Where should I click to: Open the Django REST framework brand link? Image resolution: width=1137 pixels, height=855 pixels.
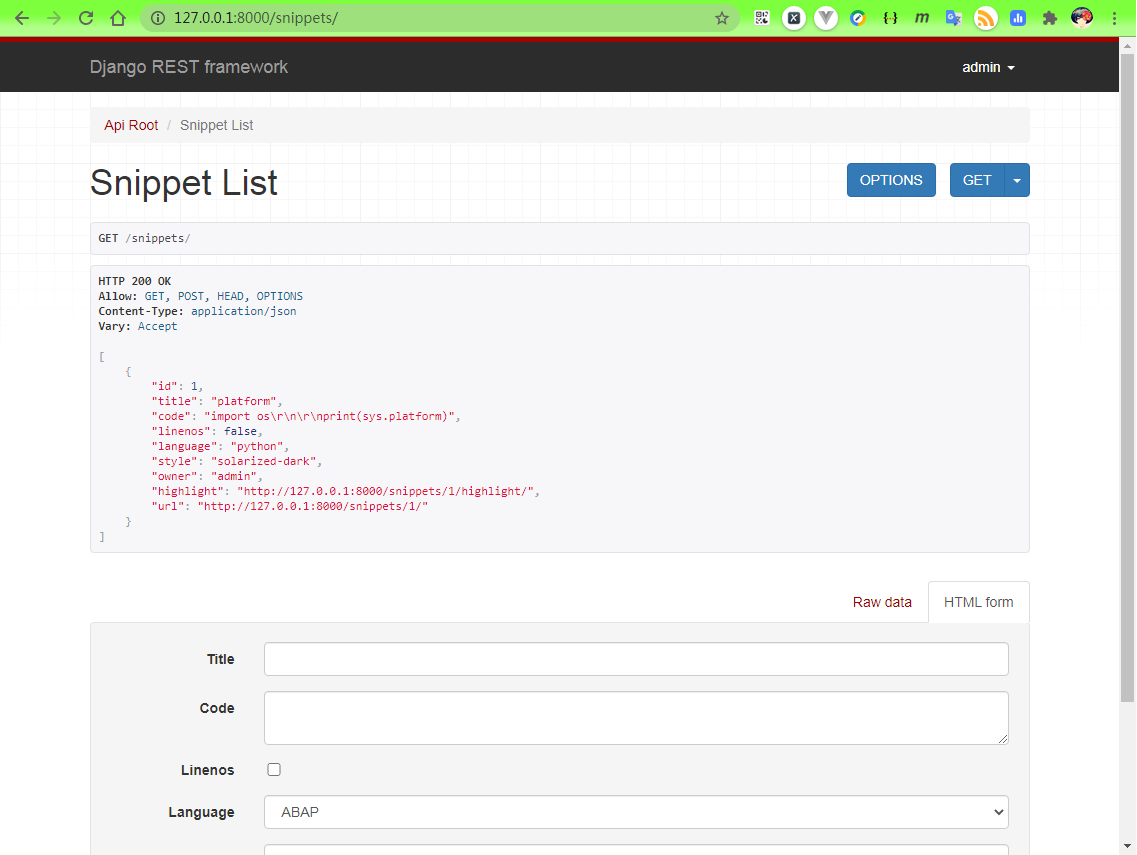pos(189,67)
